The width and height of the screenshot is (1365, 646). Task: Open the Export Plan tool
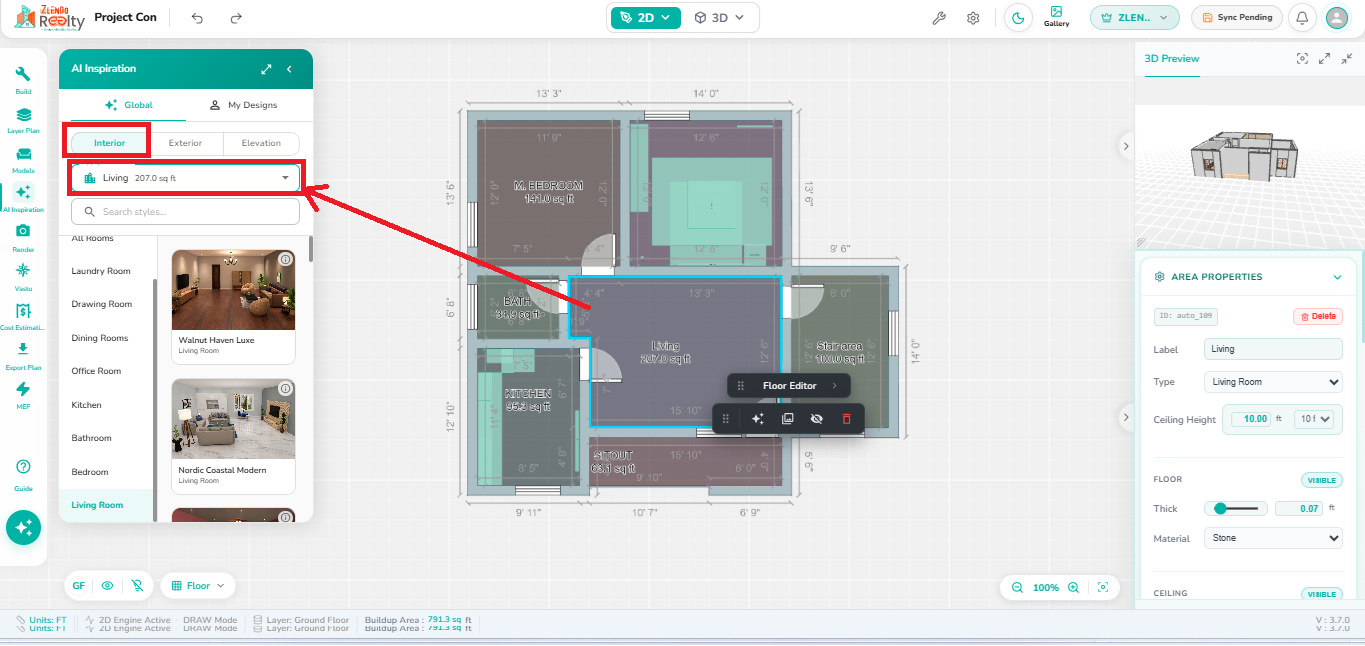(23, 355)
